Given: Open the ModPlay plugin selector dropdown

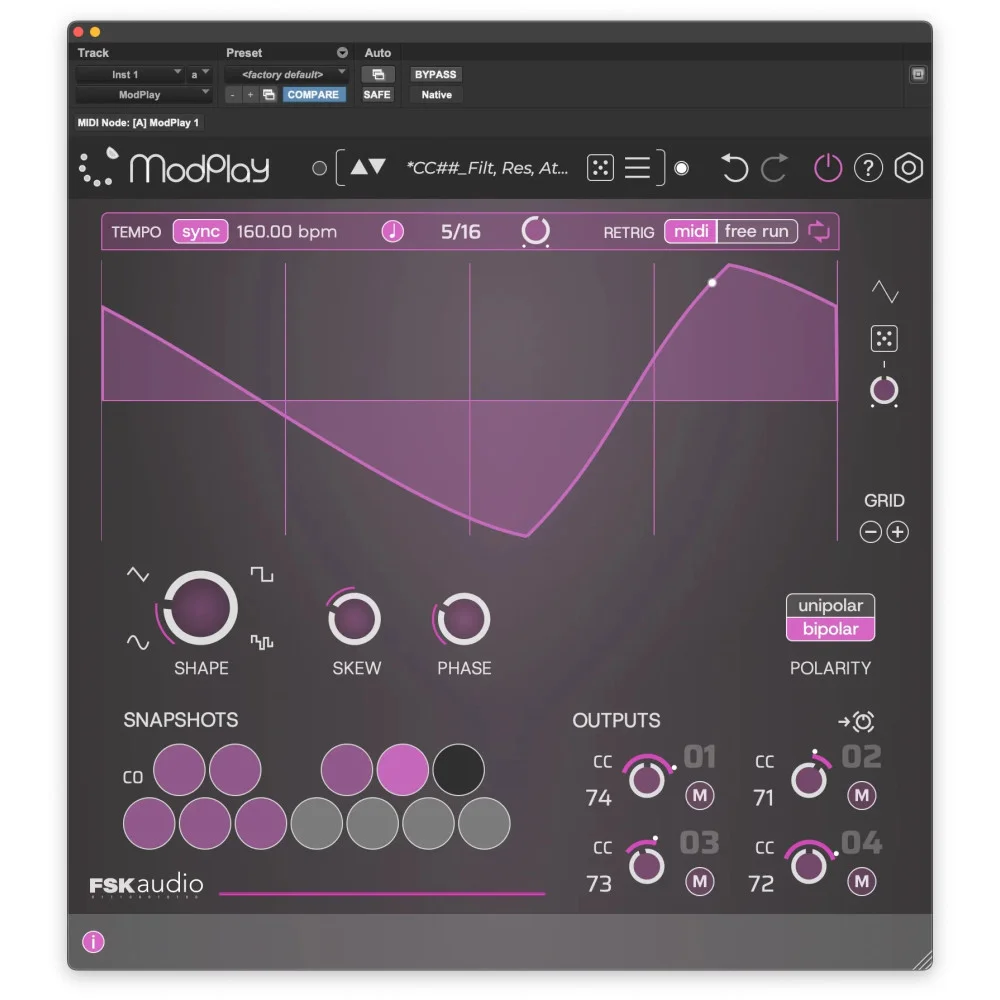Looking at the screenshot, I should [x=143, y=94].
